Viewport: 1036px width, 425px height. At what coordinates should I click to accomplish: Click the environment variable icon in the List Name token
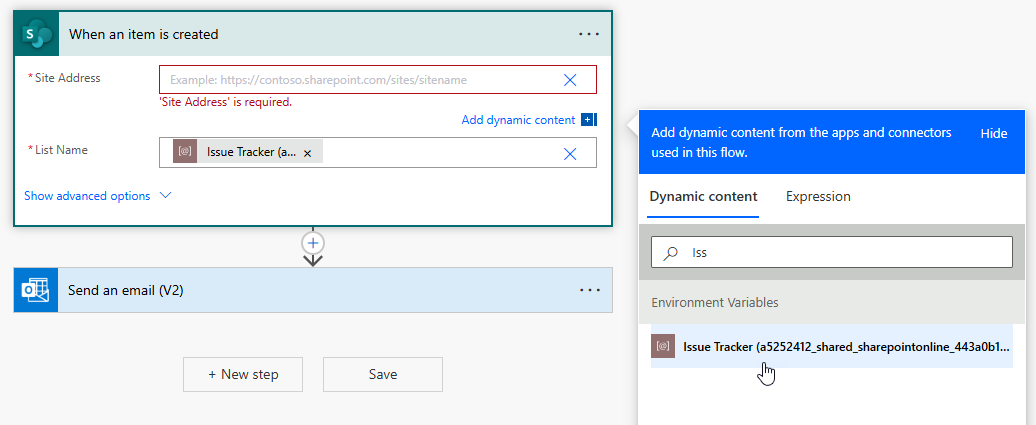pos(185,151)
